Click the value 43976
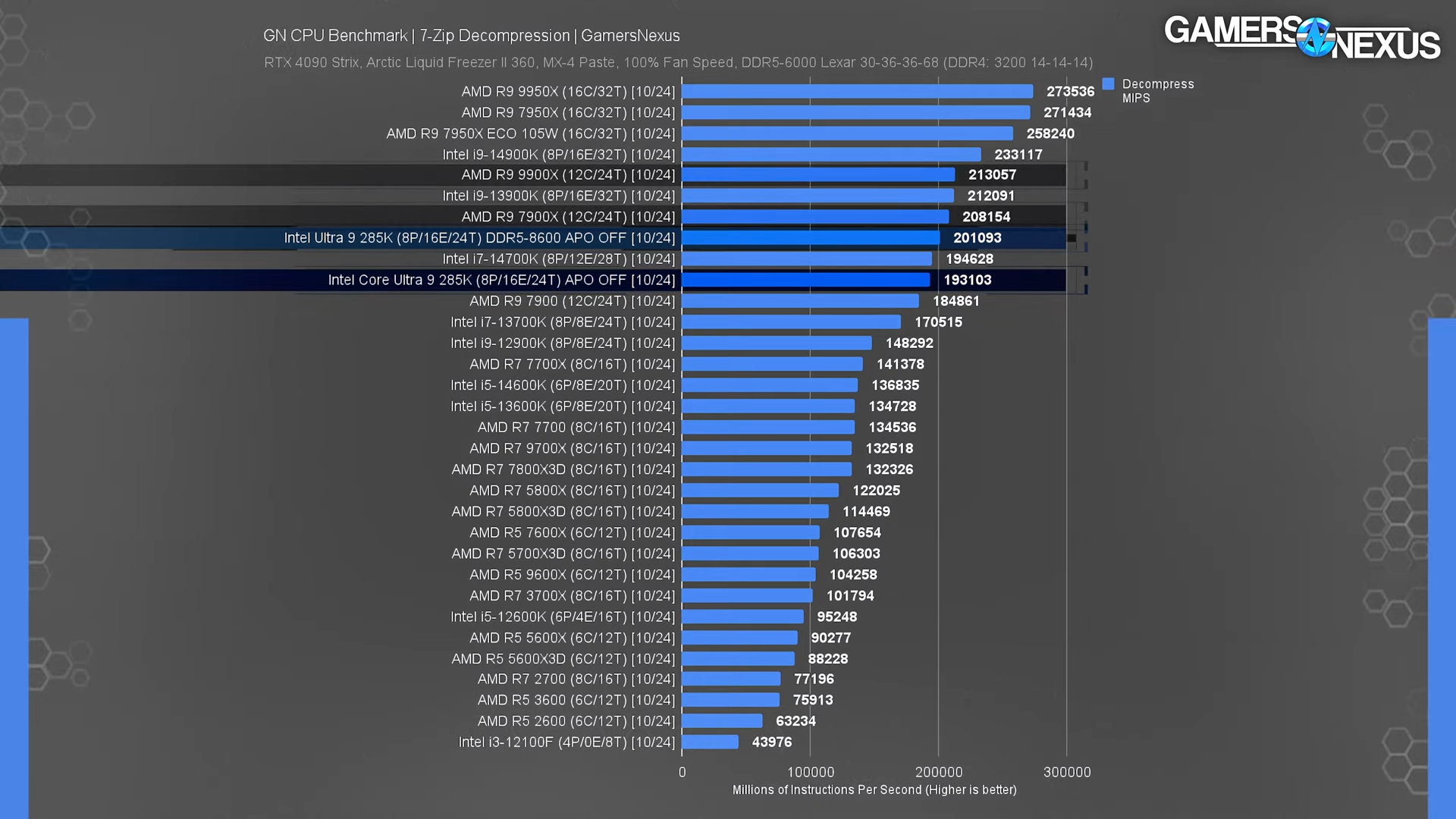Screen dimensions: 1456x819 772,742
